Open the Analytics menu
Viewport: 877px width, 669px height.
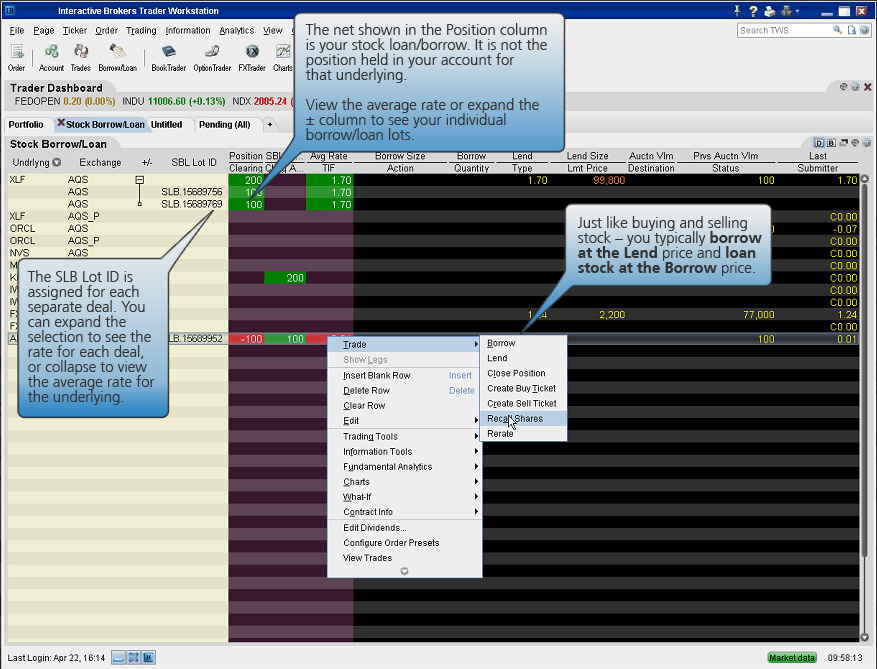tap(237, 30)
